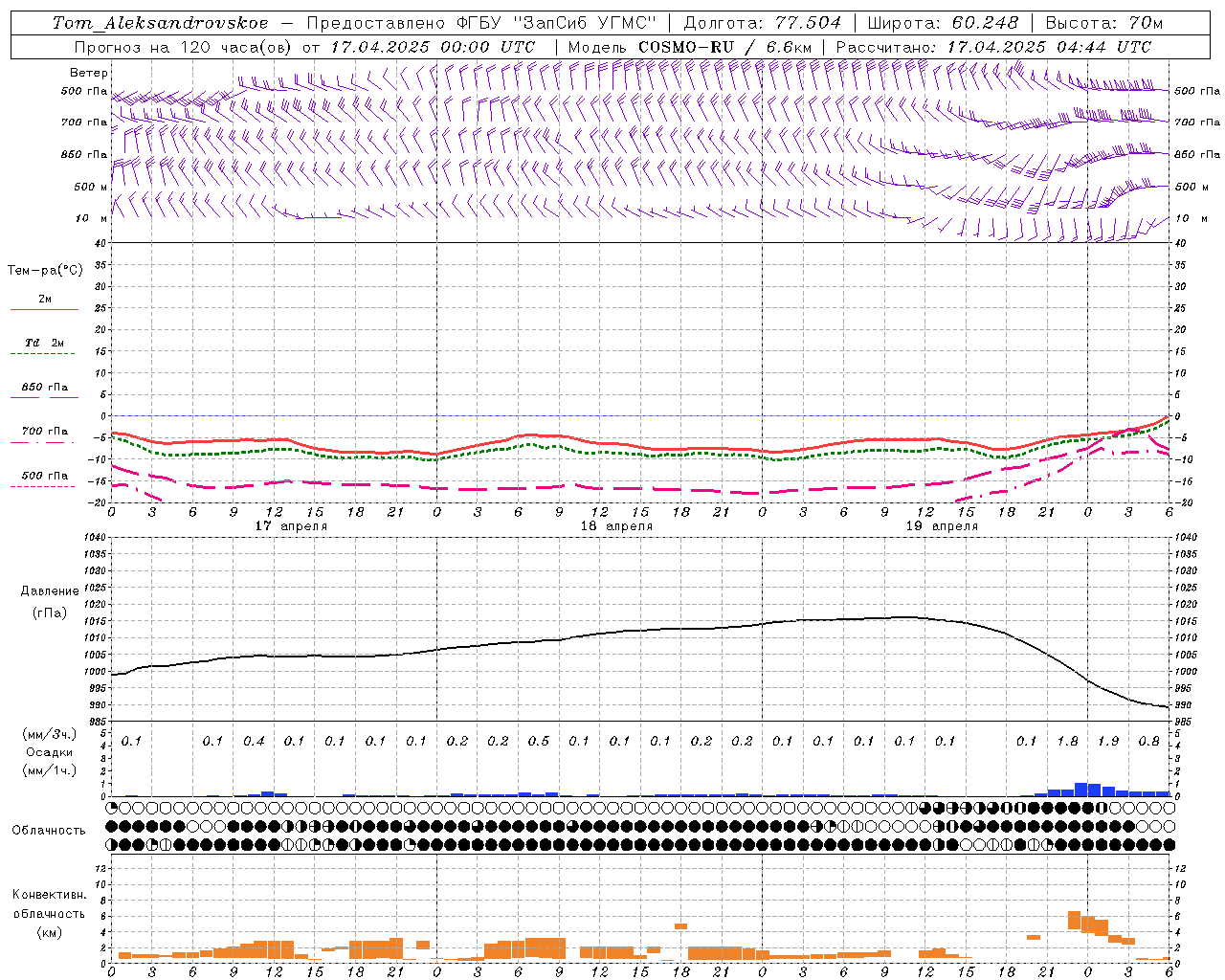
Task: Select the Облачность cloud cover label
Action: [49, 831]
